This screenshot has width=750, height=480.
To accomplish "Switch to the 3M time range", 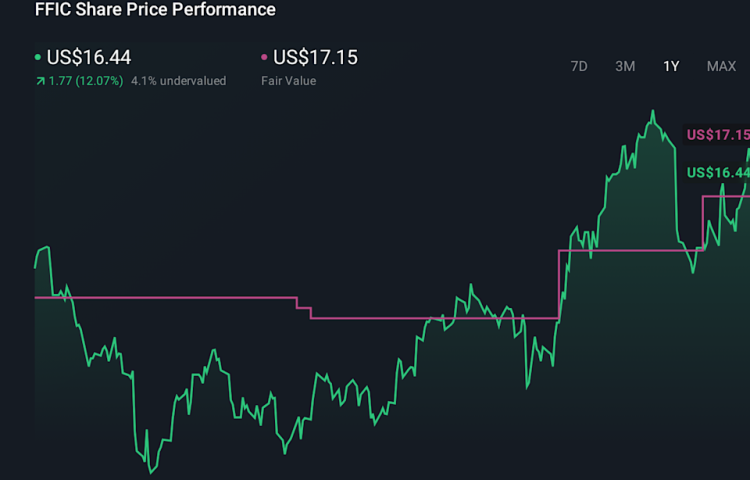I will [625, 66].
